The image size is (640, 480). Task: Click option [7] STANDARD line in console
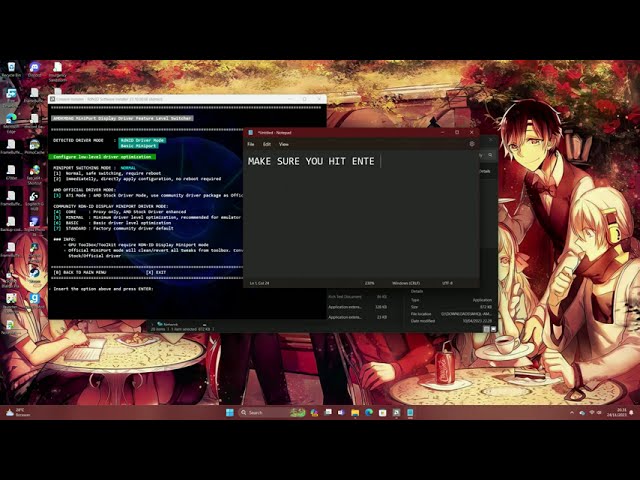click(x=113, y=228)
